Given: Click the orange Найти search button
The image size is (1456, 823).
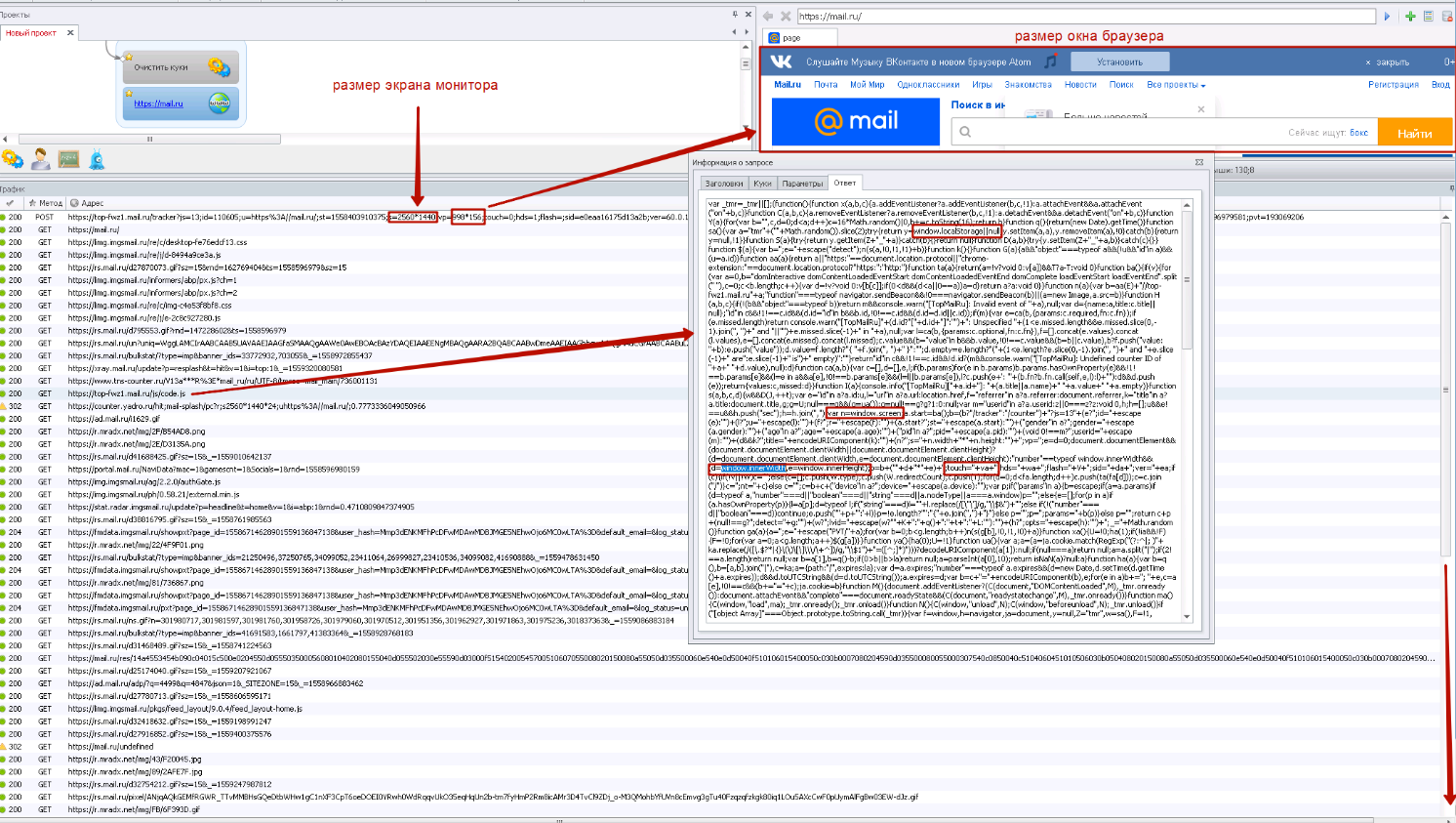Looking at the screenshot, I should [x=1414, y=133].
